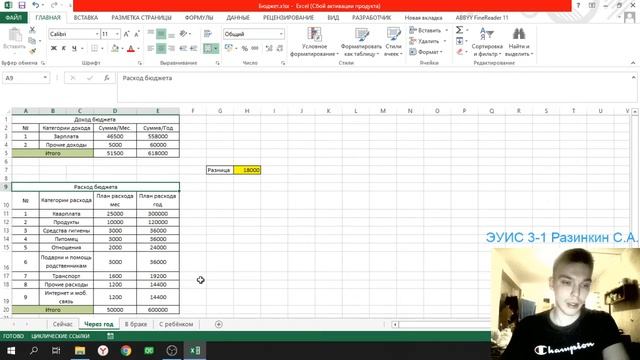The height and width of the screenshot is (360, 640).
Task: Collapse the ribbon with the up chevron
Action: click(633, 63)
